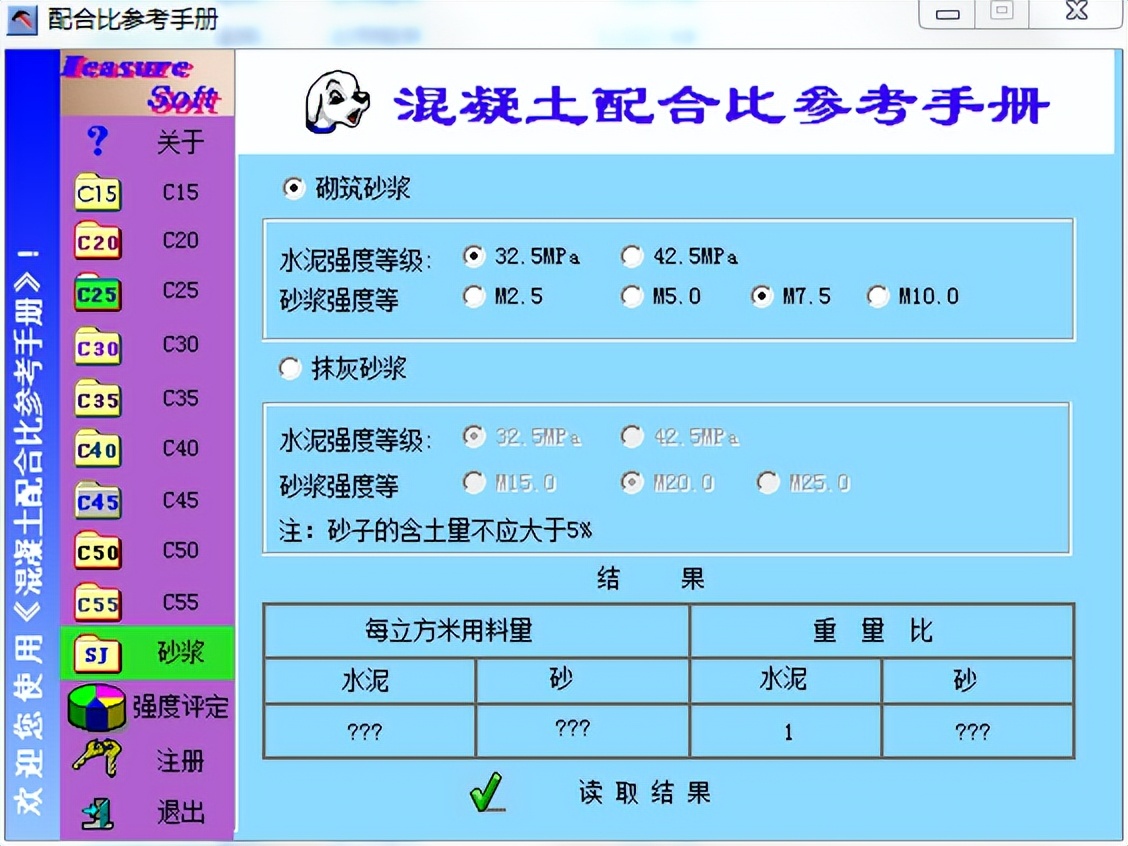Click the green checkmark to get results

486,790
